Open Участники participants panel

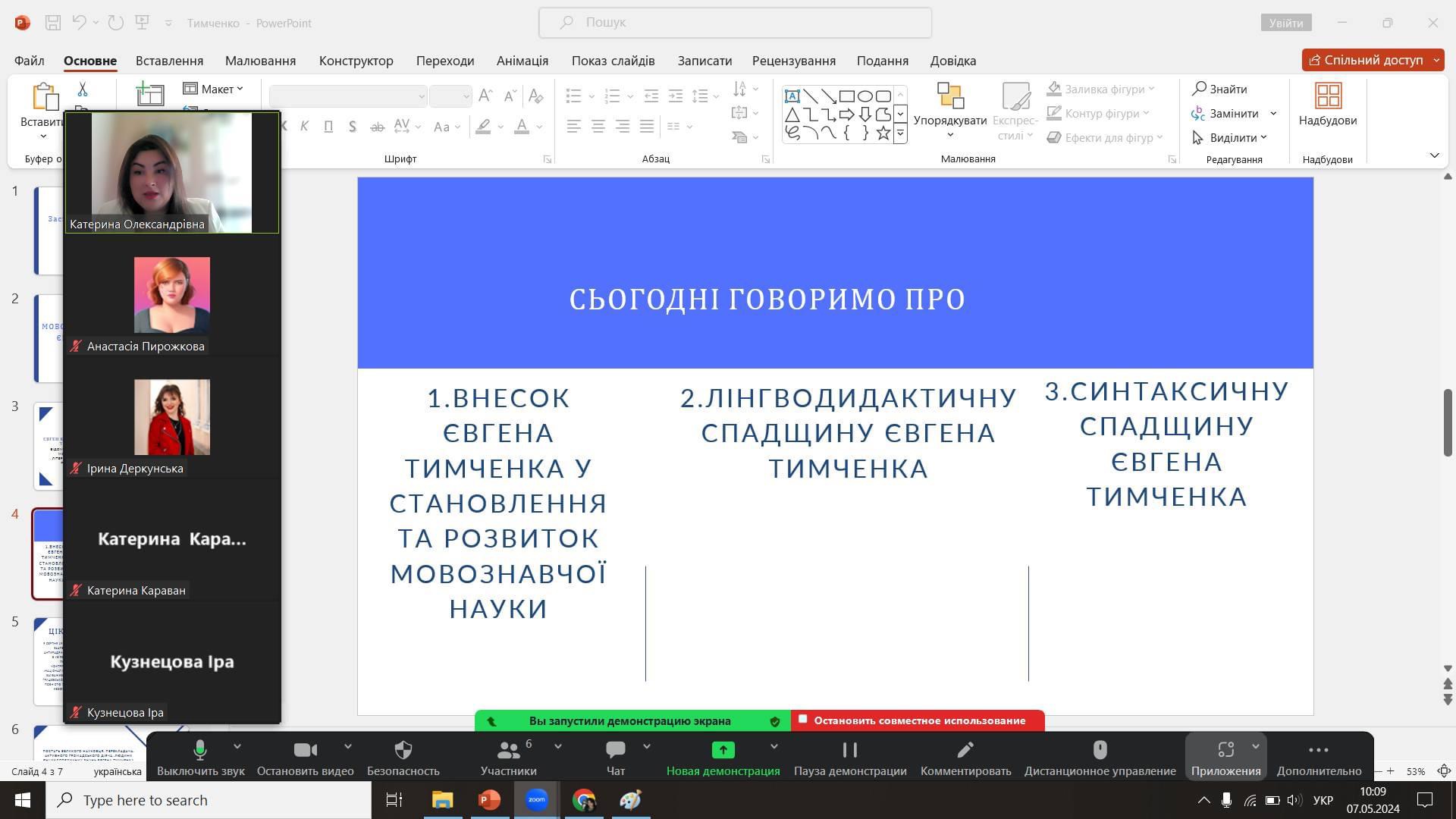point(508,758)
